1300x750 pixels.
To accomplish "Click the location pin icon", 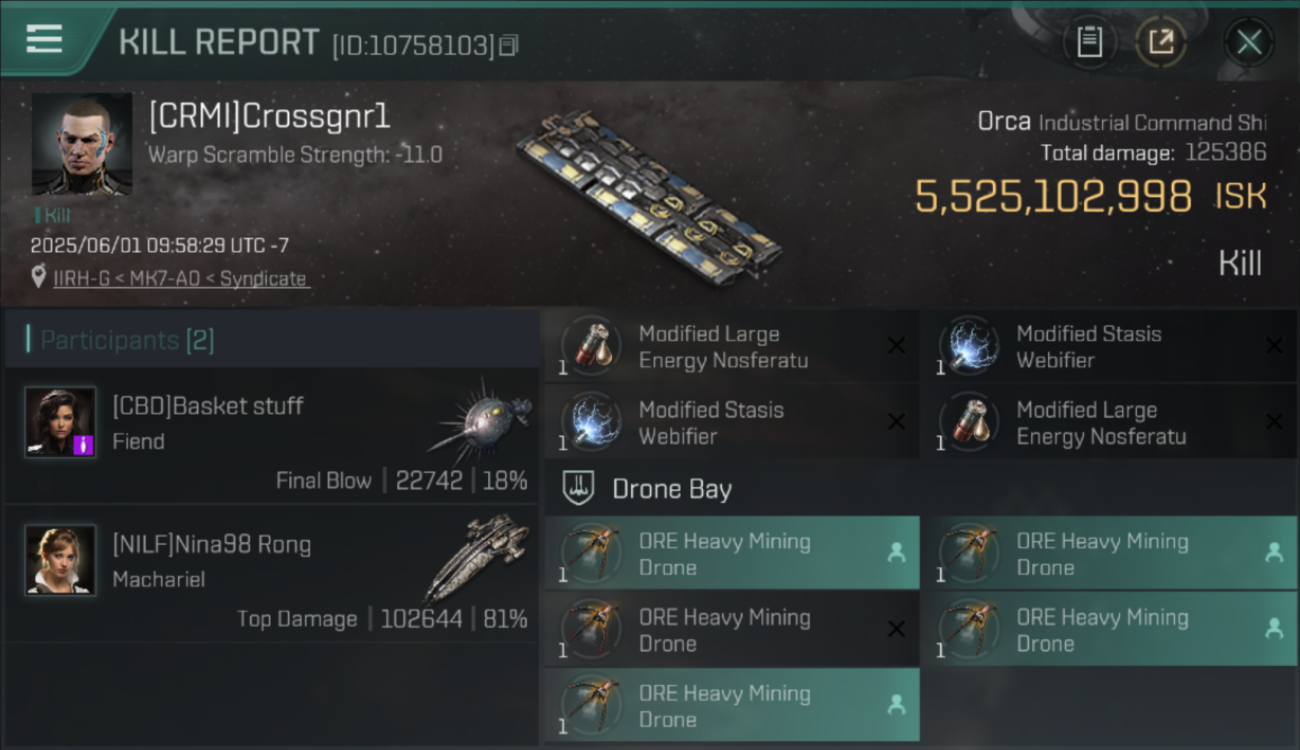I will click(39, 277).
